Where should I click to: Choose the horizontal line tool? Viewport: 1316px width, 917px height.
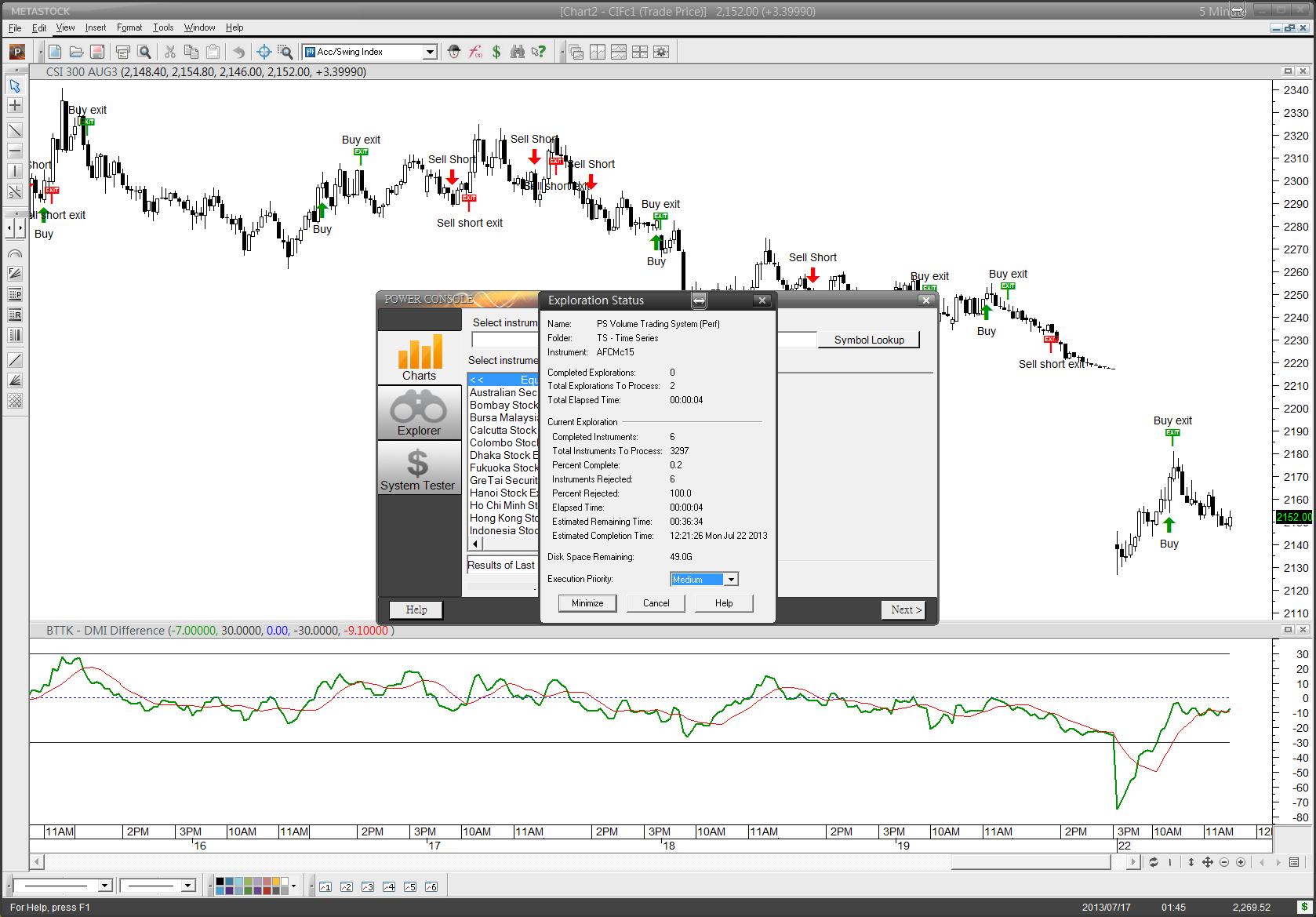15,151
